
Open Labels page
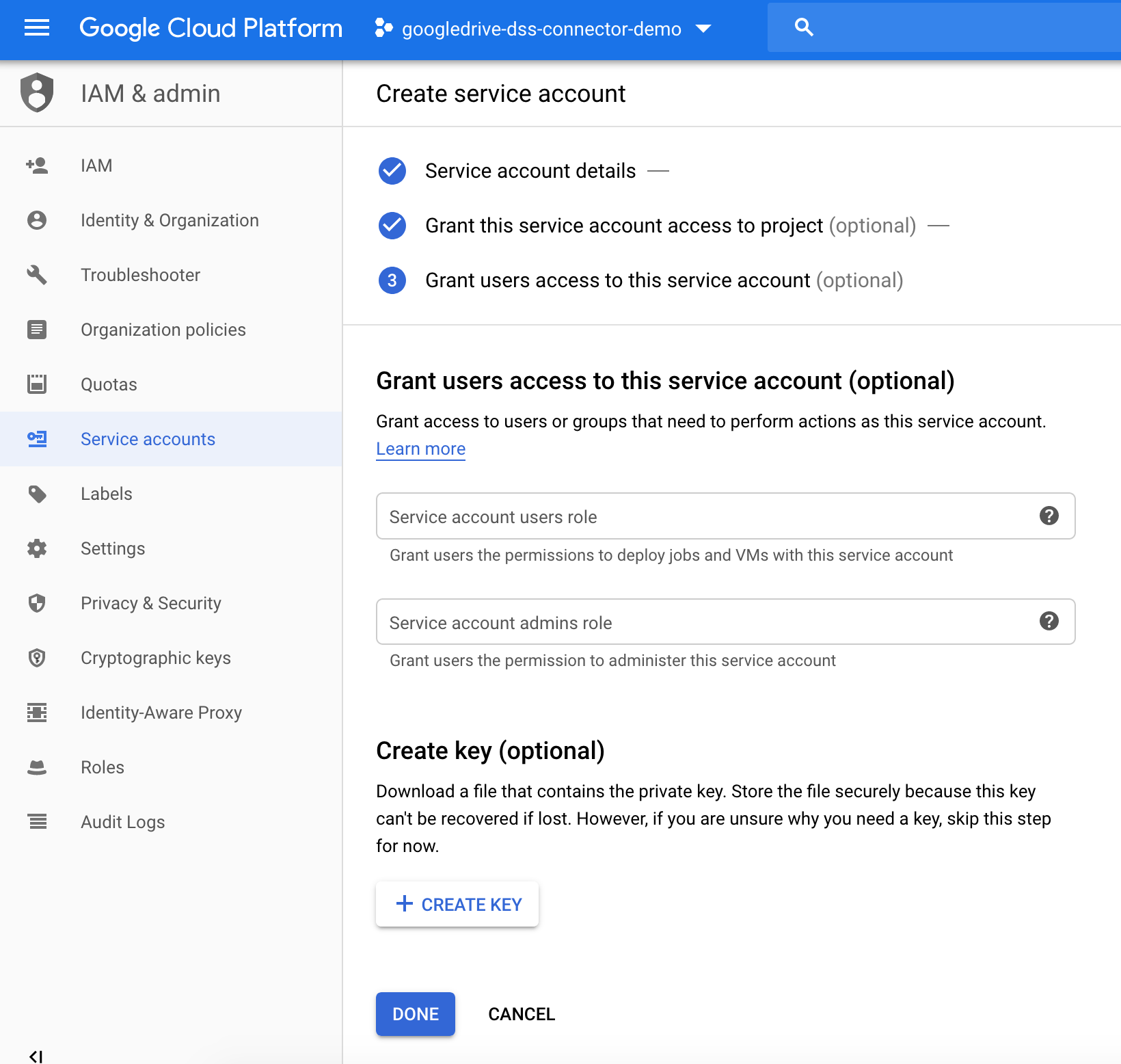171,494
